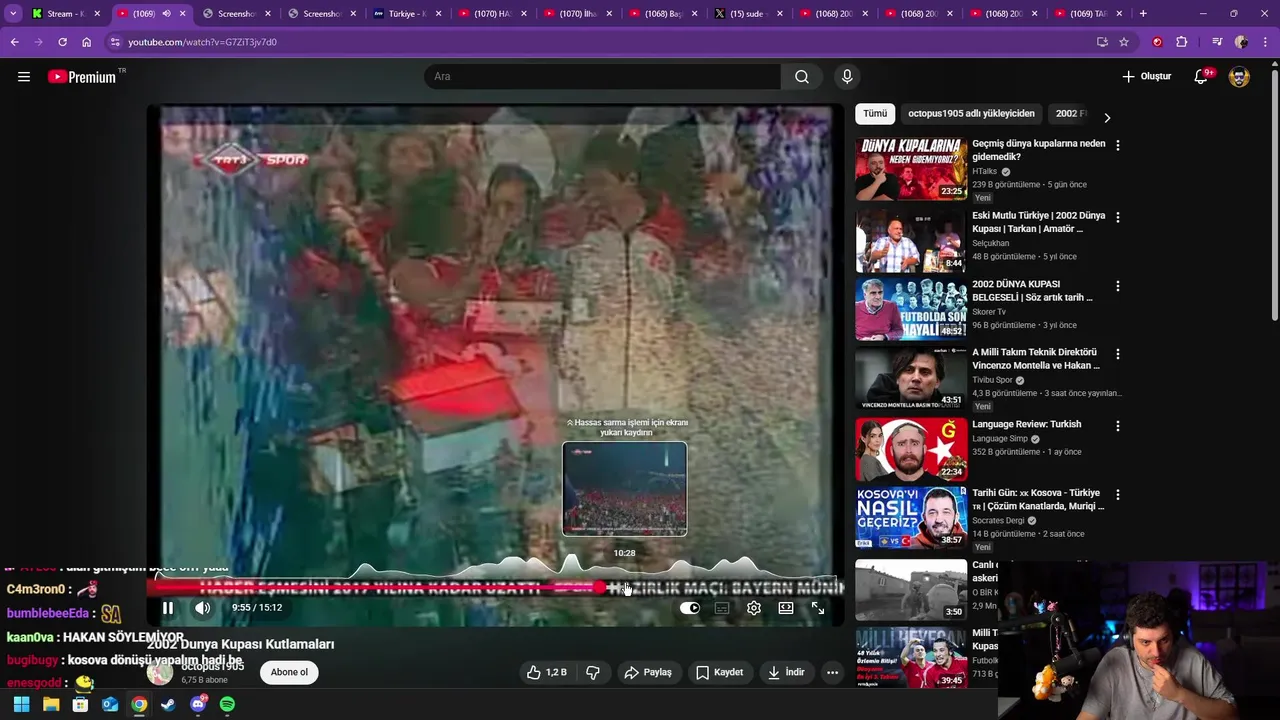Open Language Review: Turkish video title
Image resolution: width=1280 pixels, height=720 pixels.
[x=1026, y=424]
